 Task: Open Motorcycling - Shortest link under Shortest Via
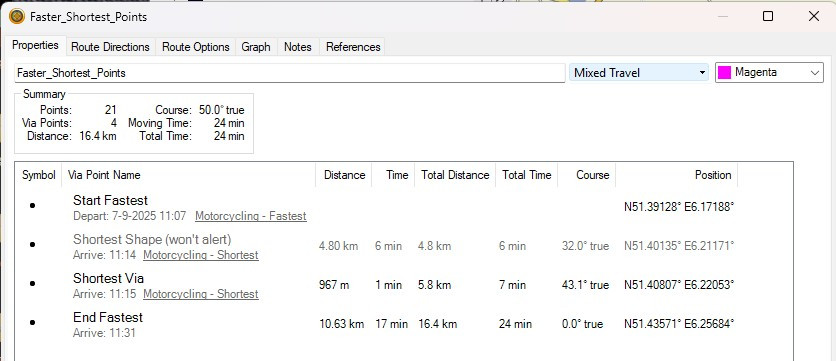(201, 294)
